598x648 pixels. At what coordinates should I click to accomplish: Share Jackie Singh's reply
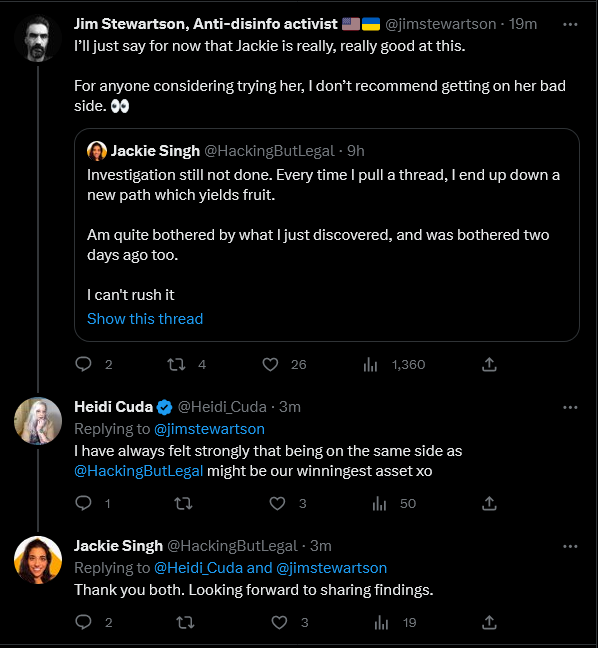click(x=489, y=622)
